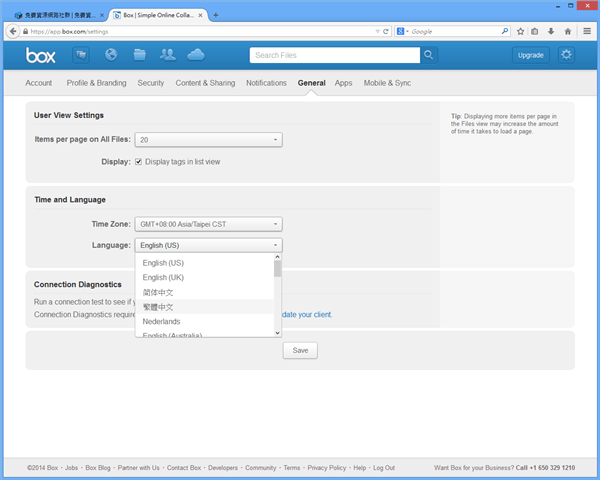Open the files folder icon in header
This screenshot has width=600, height=480.
tap(139, 54)
